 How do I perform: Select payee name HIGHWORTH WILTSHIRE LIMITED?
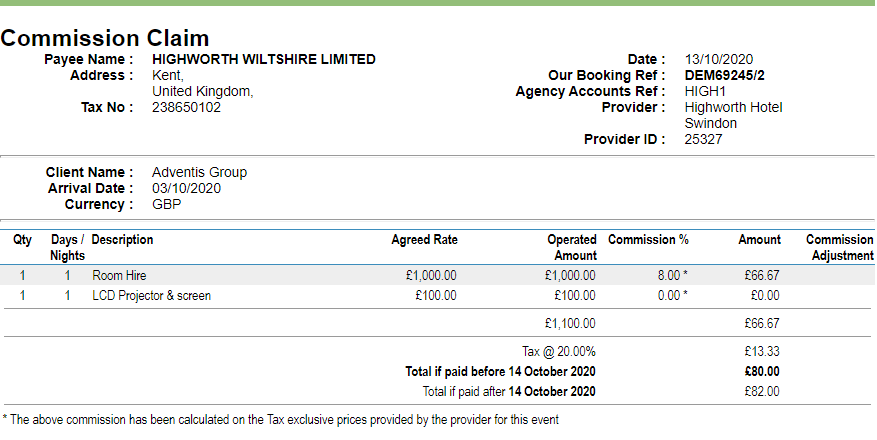pos(264,59)
